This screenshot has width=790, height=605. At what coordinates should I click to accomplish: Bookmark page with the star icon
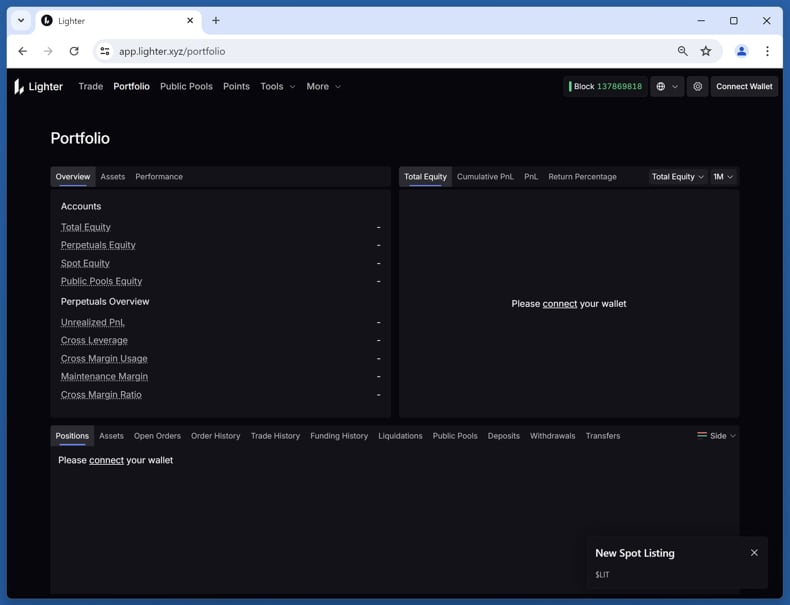click(x=706, y=51)
